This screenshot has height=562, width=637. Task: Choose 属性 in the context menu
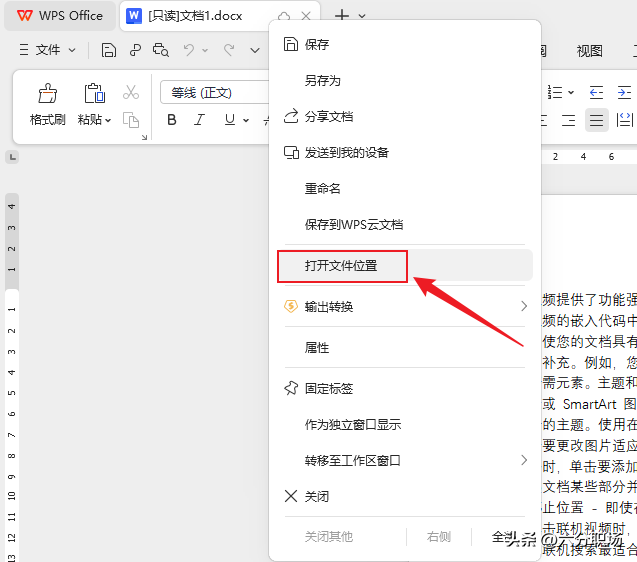405,347
